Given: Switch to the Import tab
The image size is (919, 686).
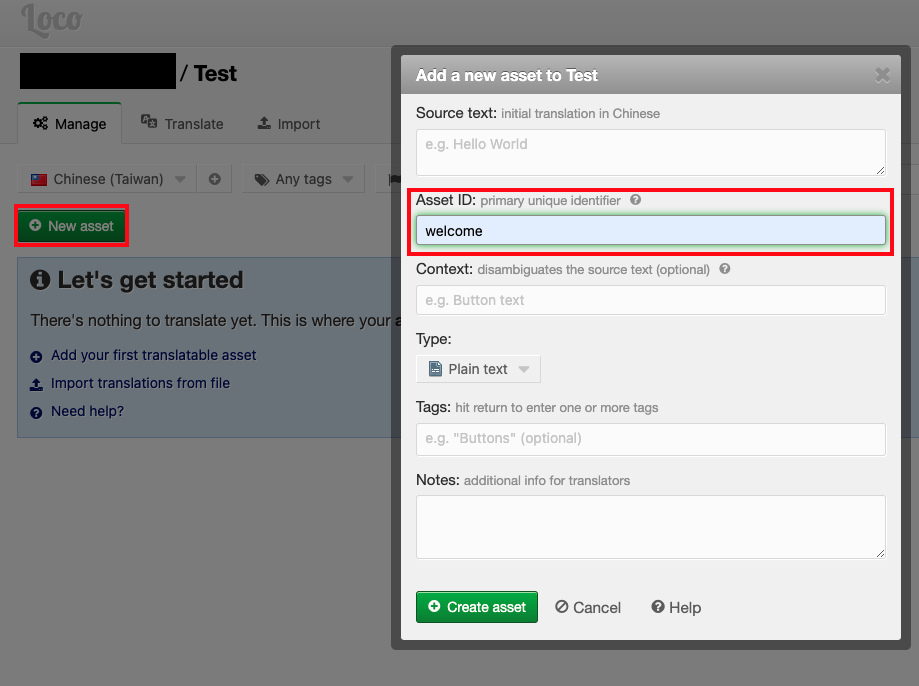Looking at the screenshot, I should 289,124.
